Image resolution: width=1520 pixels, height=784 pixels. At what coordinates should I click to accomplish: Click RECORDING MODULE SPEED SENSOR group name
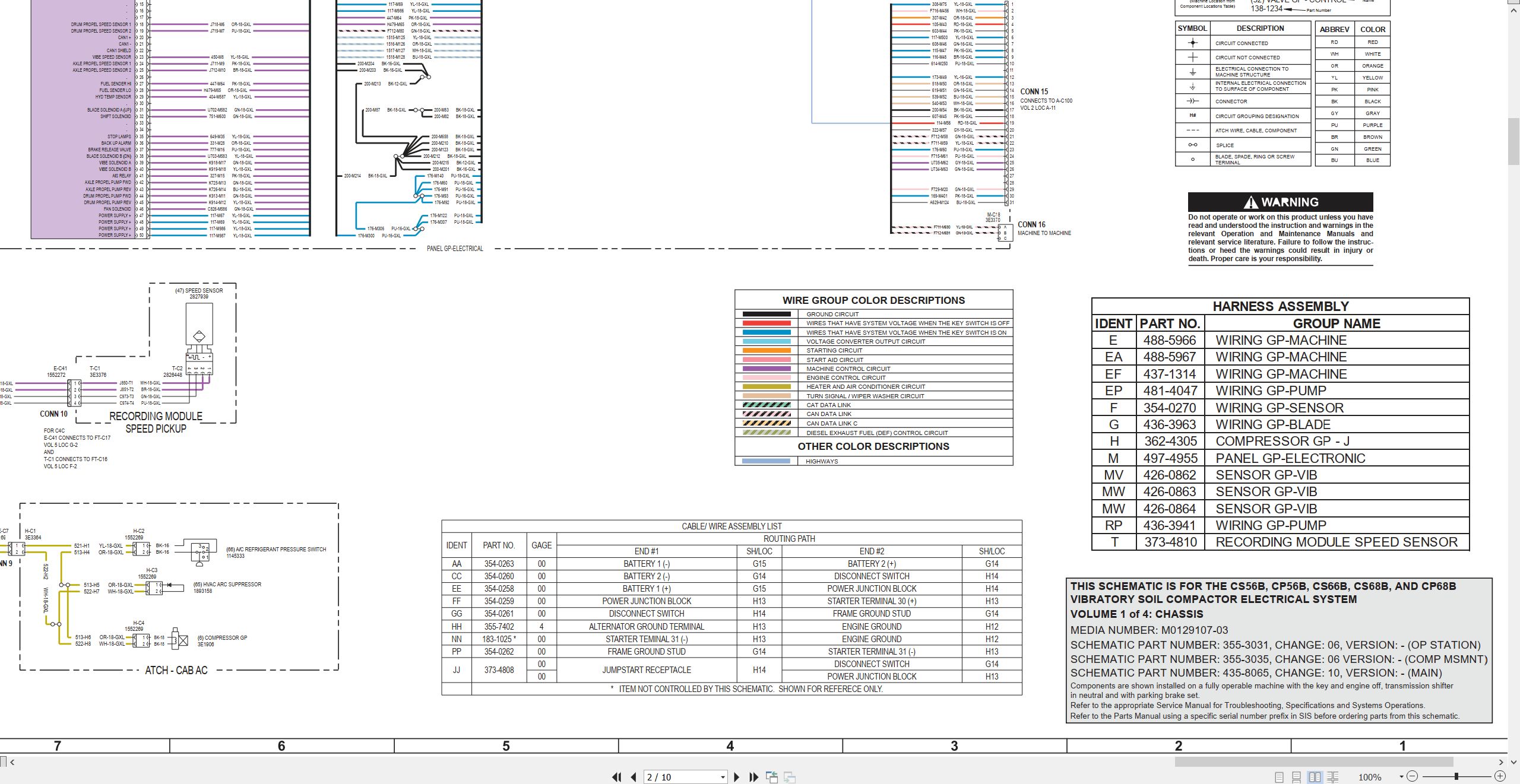click(1337, 542)
